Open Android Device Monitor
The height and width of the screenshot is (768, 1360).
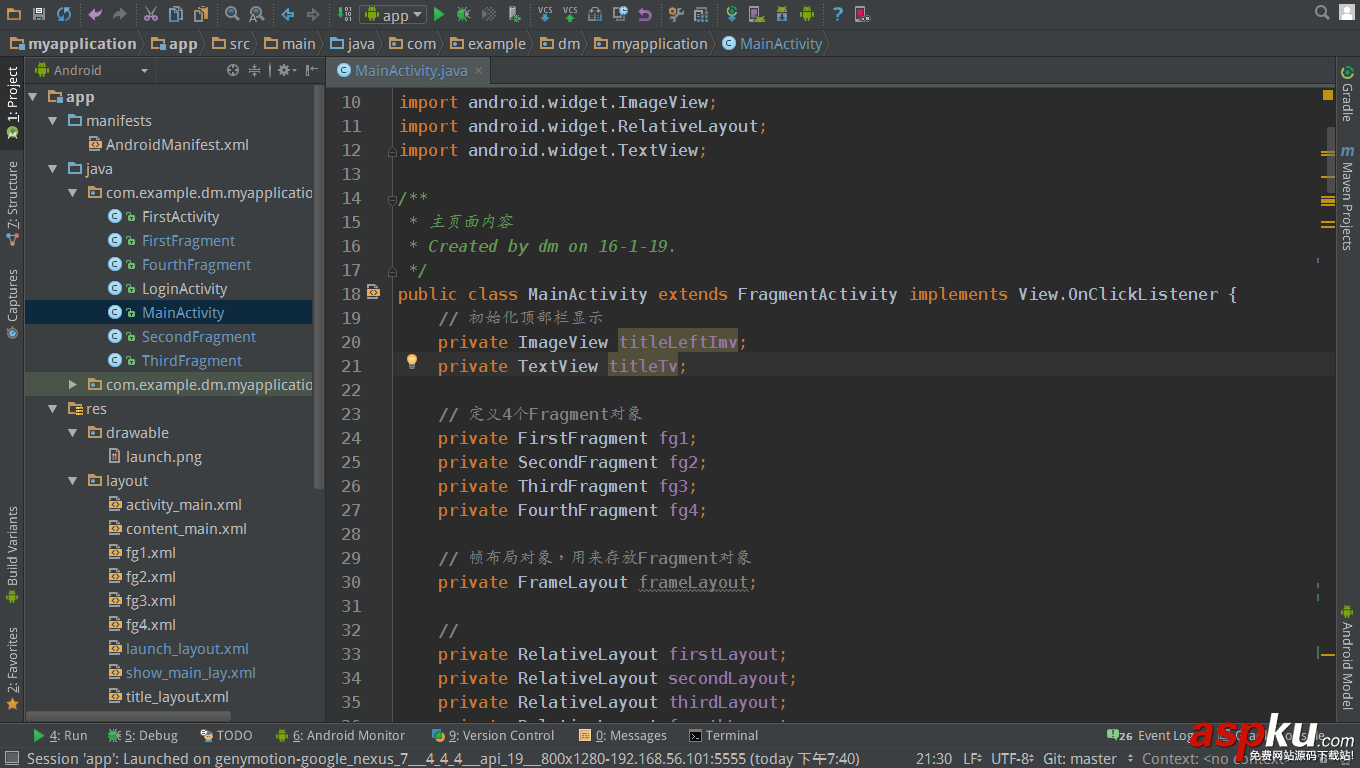806,14
